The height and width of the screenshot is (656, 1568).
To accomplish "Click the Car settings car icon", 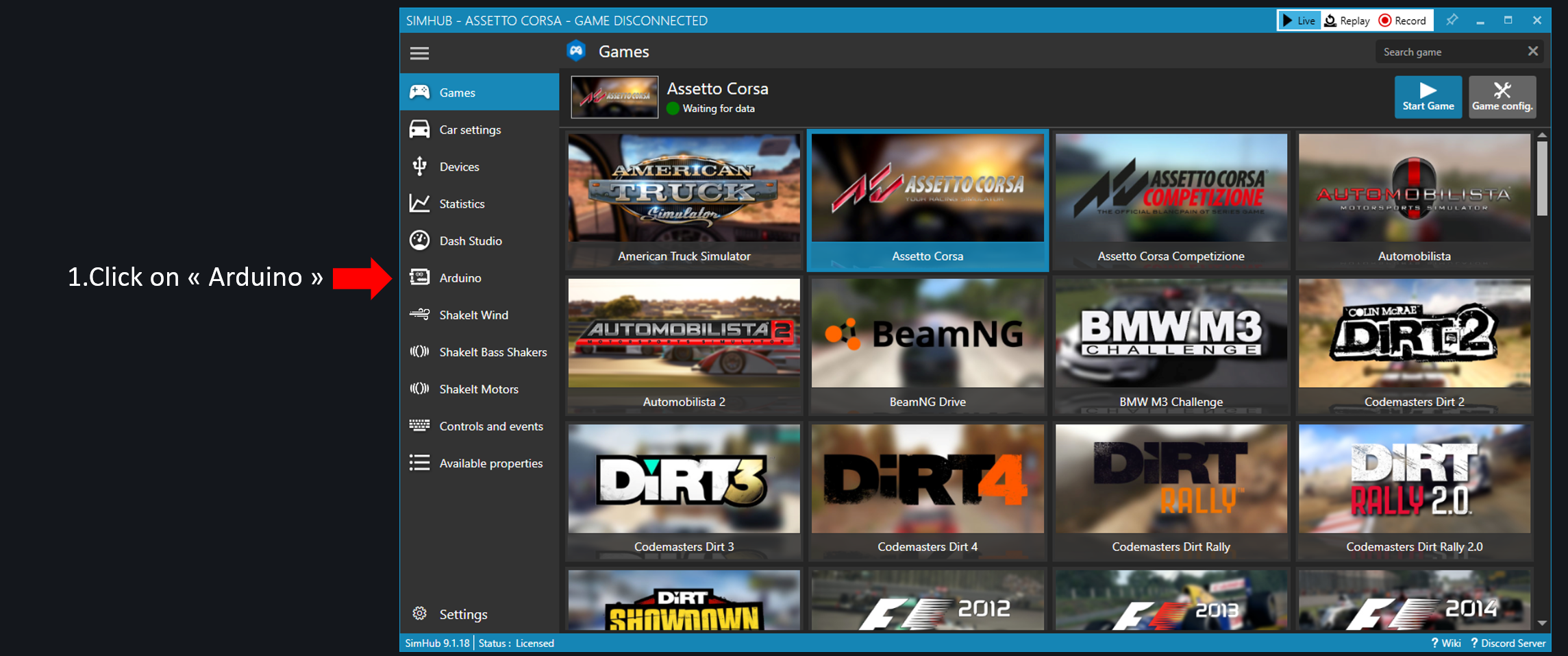I will [419, 130].
